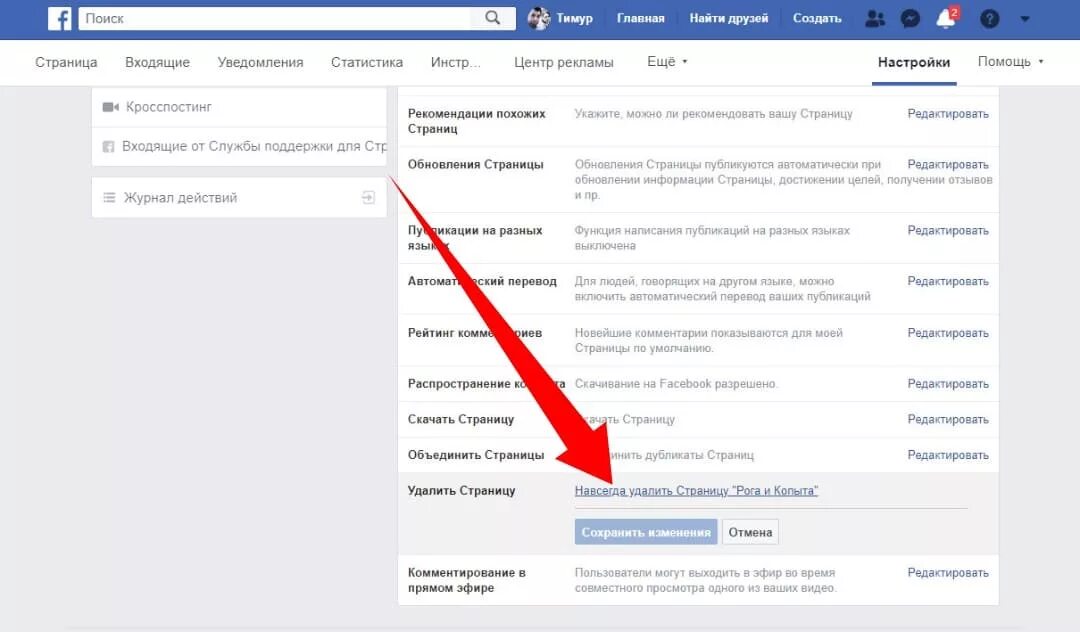Image resolution: width=1080 pixels, height=632 pixels.
Task: Click the Кросспостинг camera icon
Action: coord(110,107)
